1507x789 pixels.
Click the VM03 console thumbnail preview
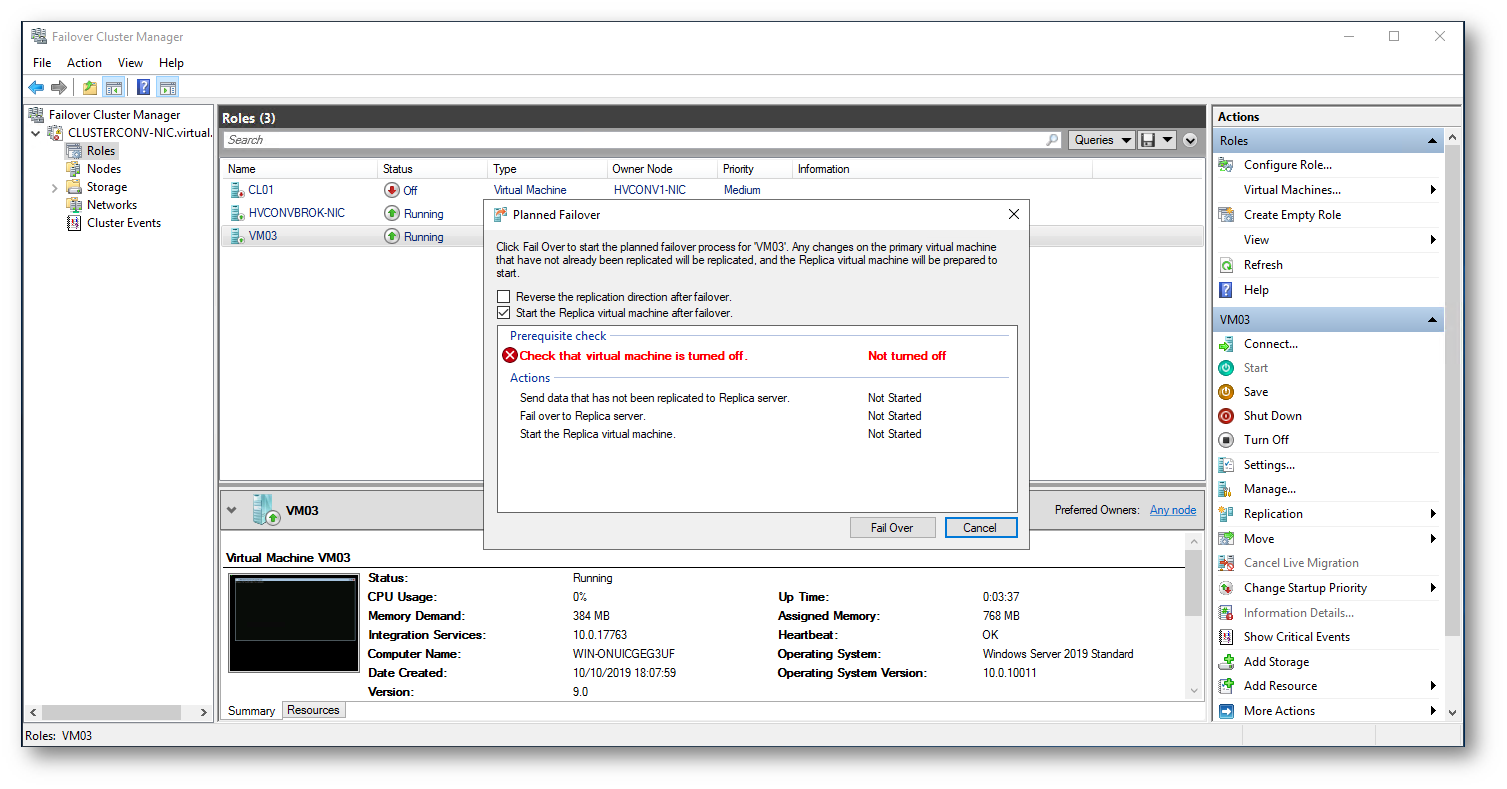pyautogui.click(x=293, y=623)
